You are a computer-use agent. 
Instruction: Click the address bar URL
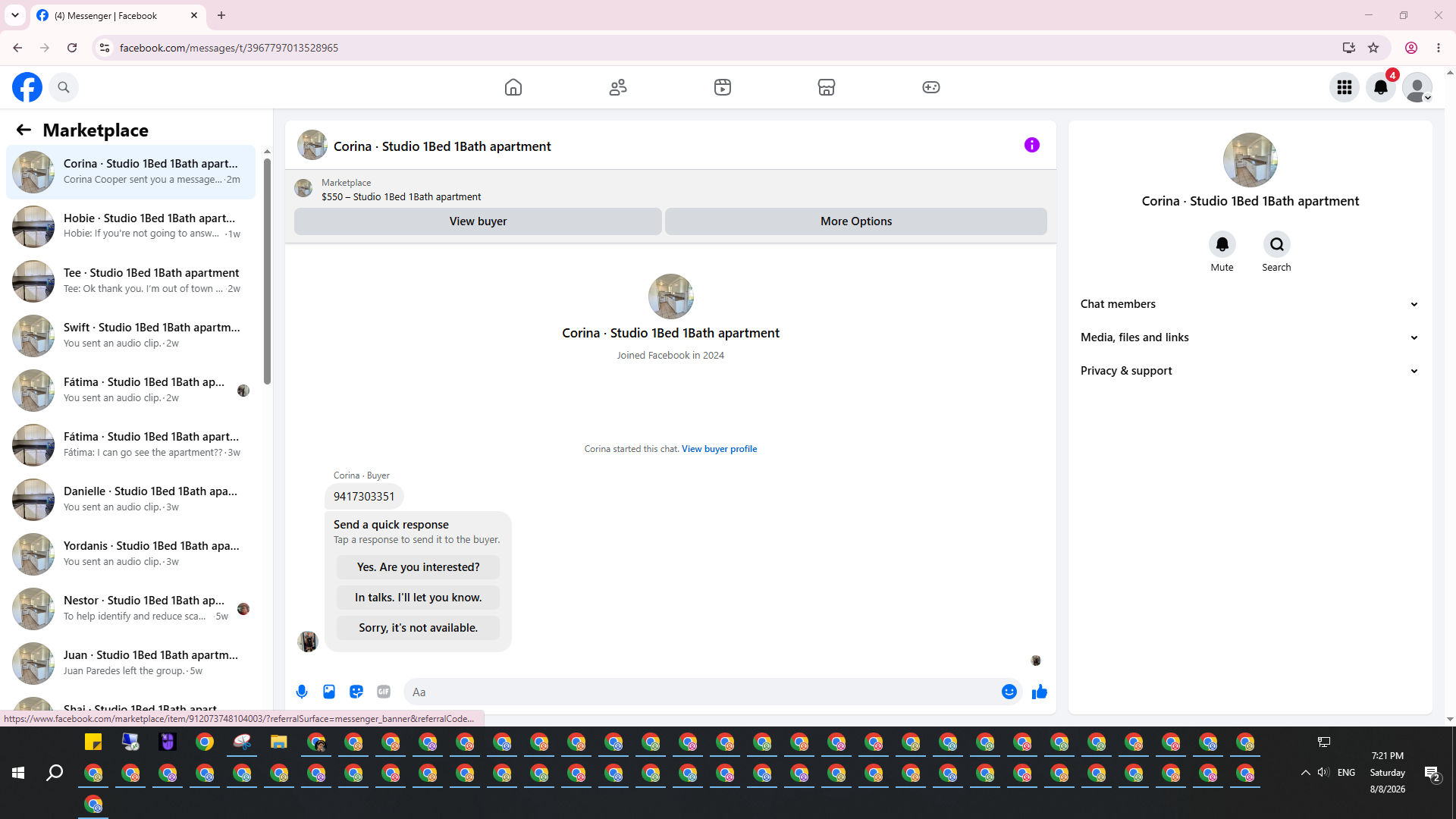[229, 48]
